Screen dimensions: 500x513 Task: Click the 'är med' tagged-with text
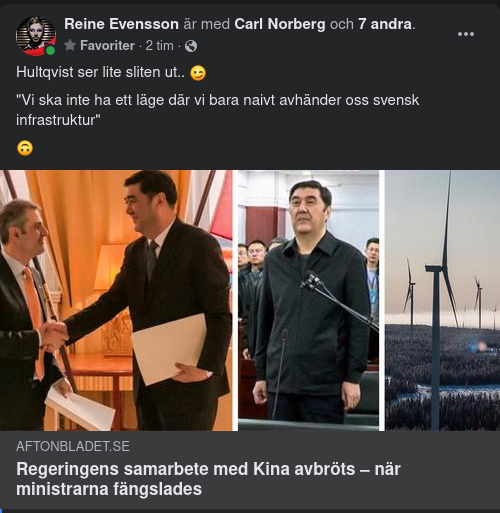207,24
